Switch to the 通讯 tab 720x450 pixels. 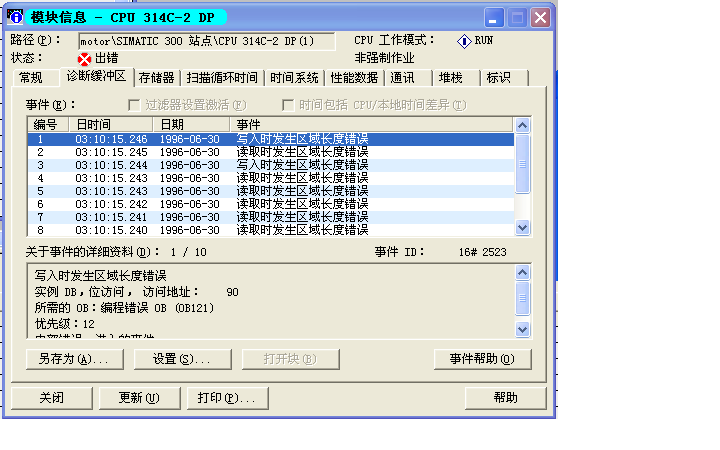pyautogui.click(x=408, y=78)
